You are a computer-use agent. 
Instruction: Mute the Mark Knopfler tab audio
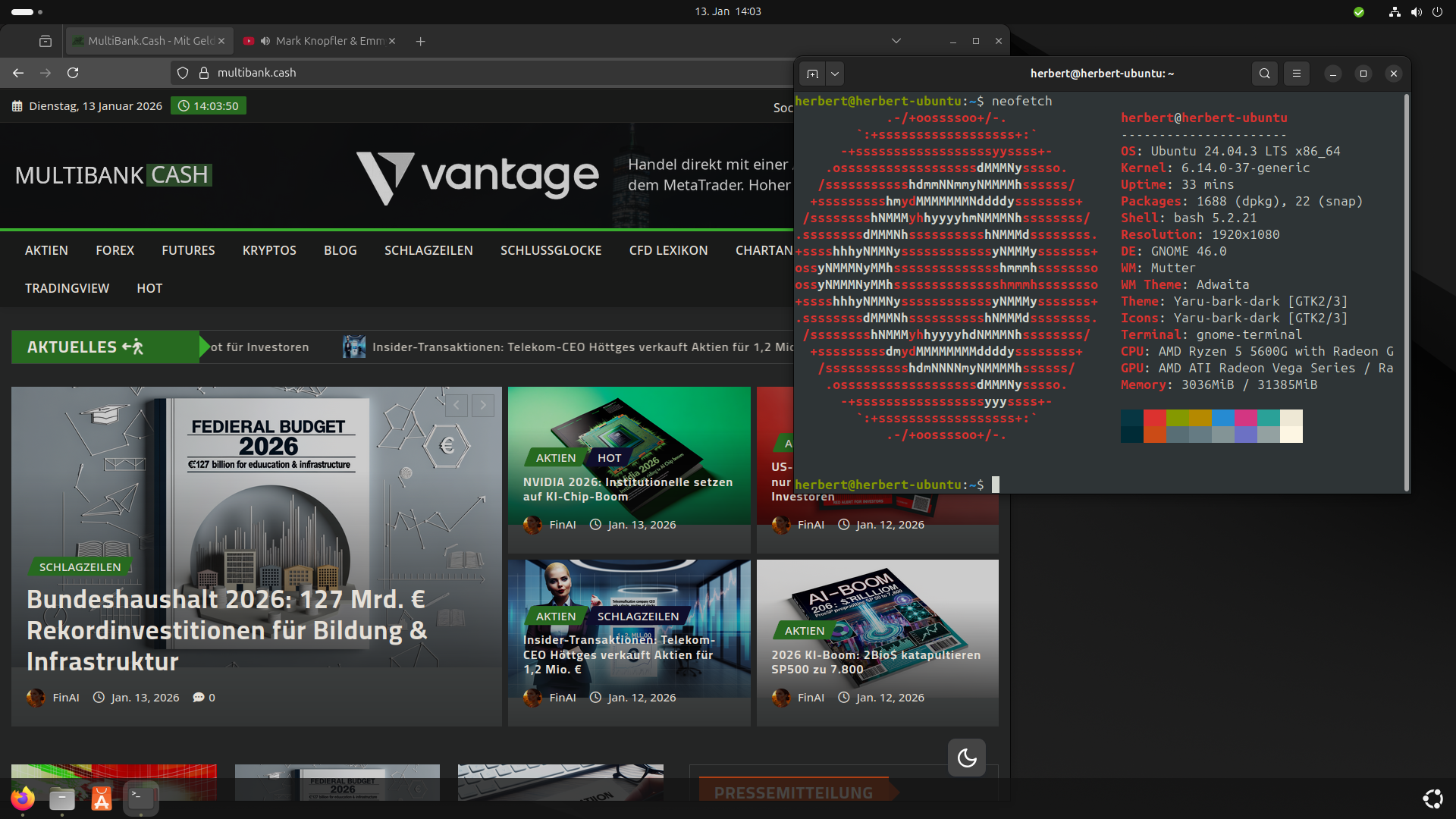click(265, 41)
